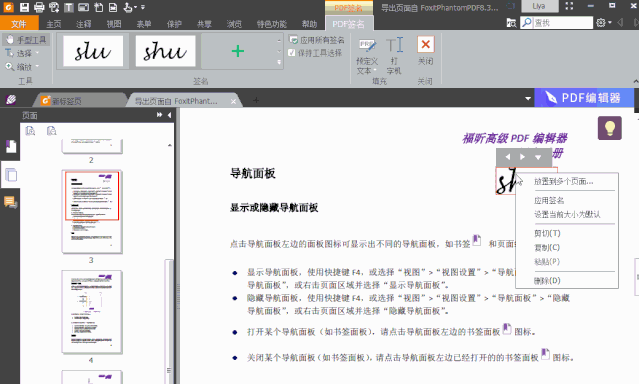
Task: Collapse the ribbon with the caret arrow
Action: pos(636,82)
